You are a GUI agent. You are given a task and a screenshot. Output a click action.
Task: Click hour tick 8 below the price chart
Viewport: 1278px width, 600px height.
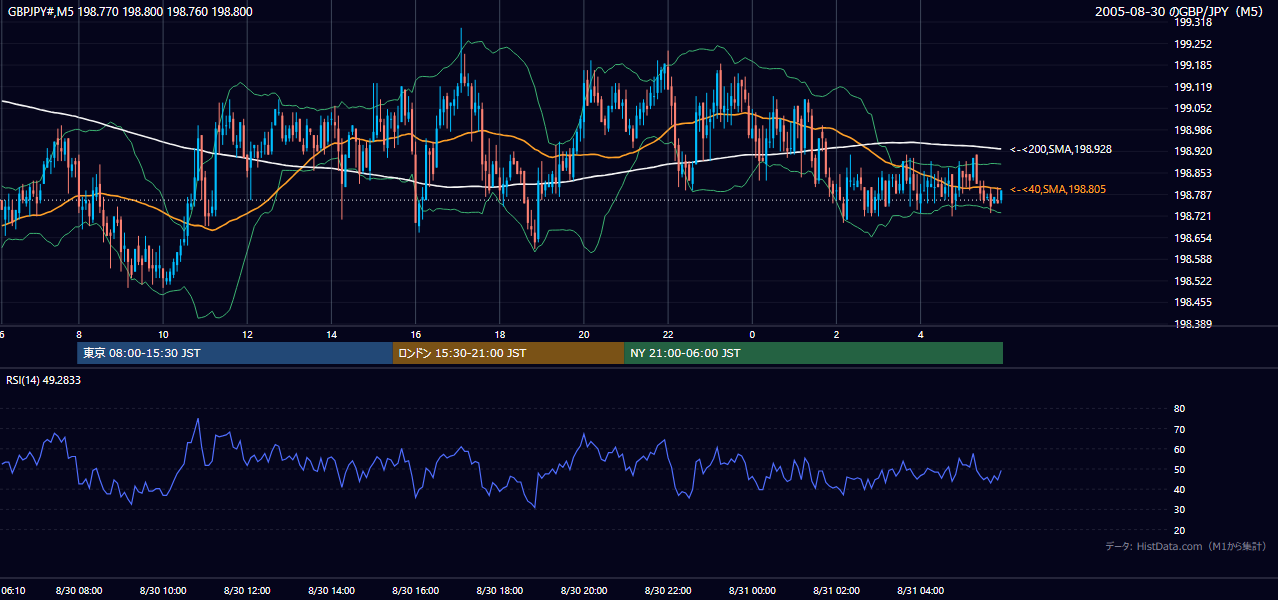point(78,335)
